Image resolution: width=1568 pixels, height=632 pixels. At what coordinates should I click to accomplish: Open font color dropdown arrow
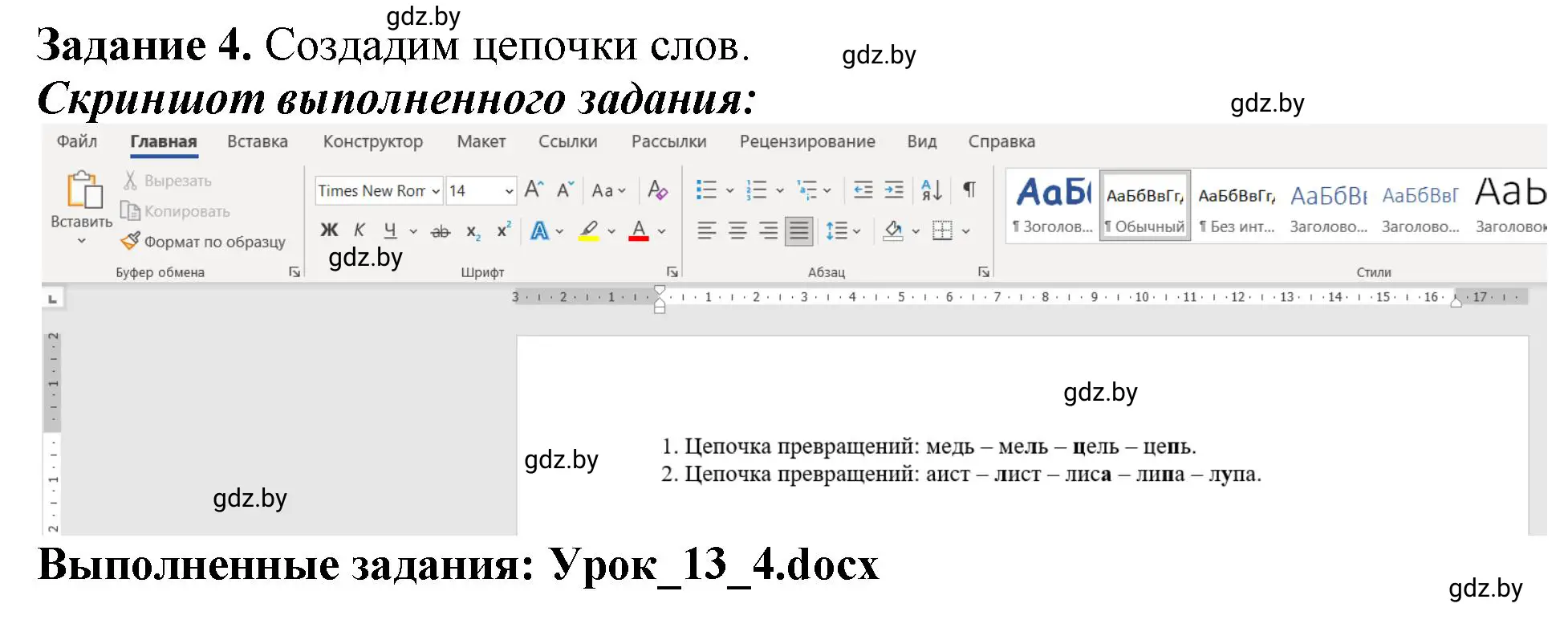coord(662,231)
